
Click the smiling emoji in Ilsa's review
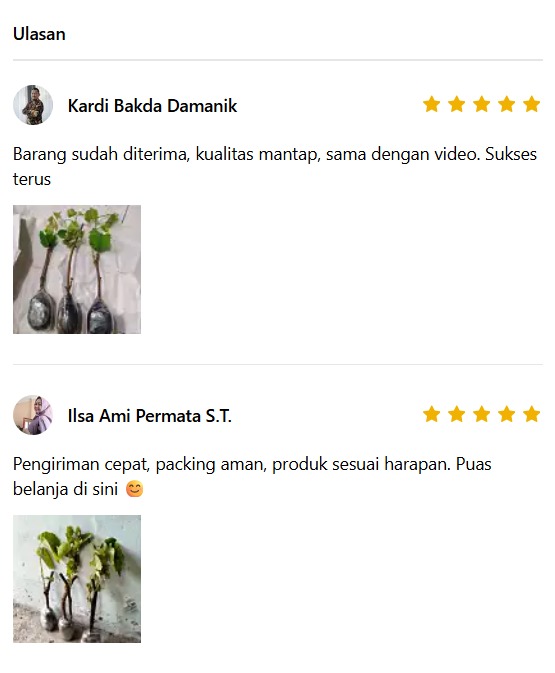(x=134, y=489)
